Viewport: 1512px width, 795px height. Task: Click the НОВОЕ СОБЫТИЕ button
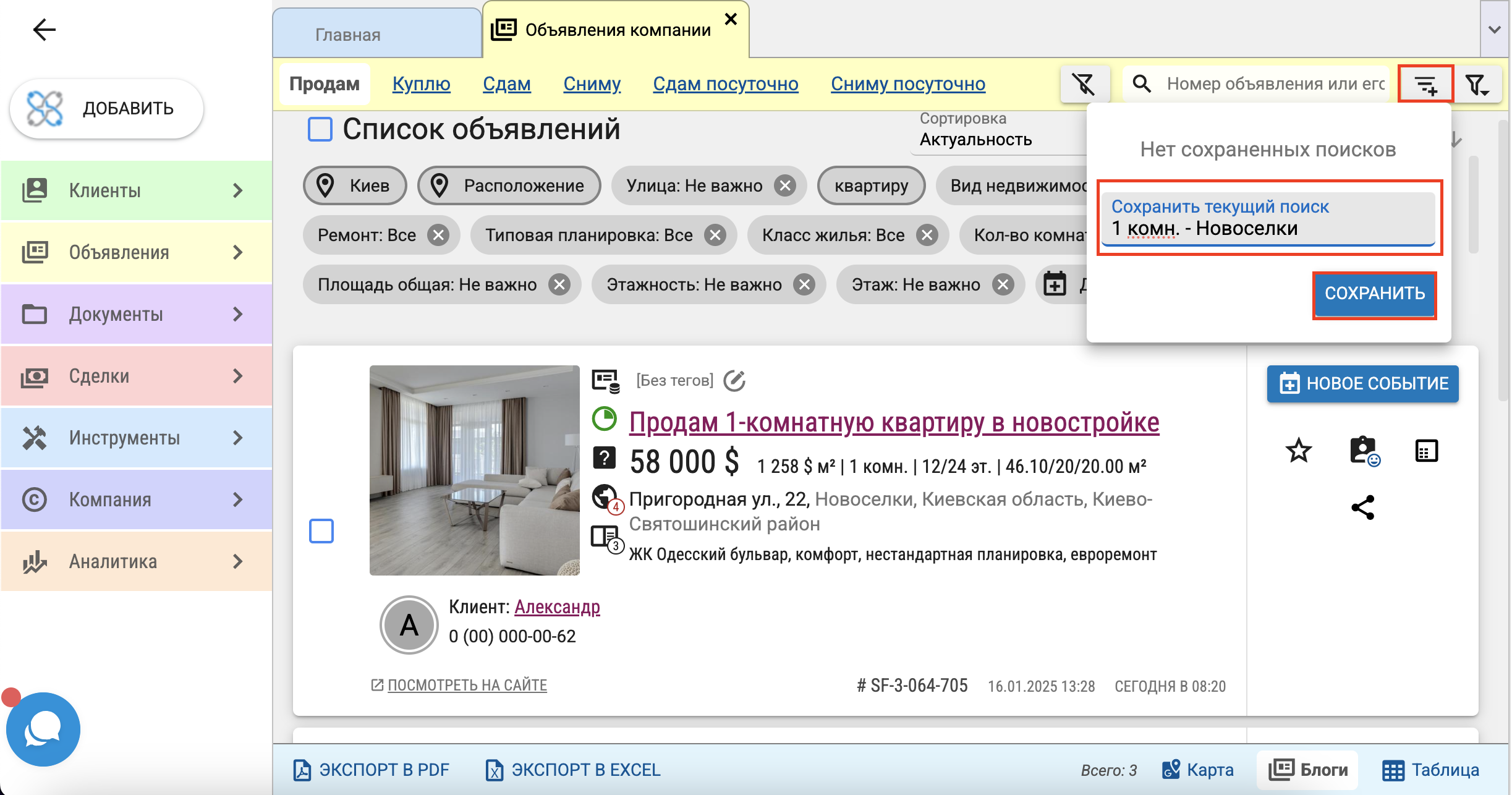pos(1362,383)
